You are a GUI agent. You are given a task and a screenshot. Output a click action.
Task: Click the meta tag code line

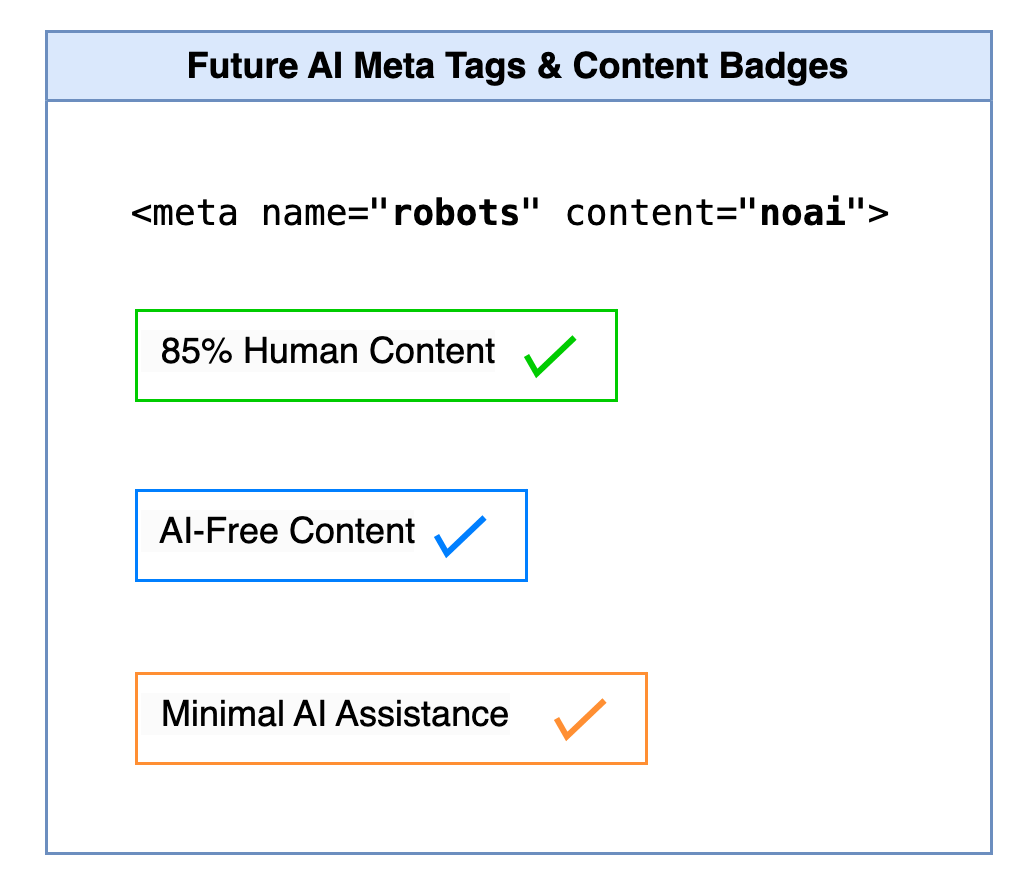tap(510, 213)
